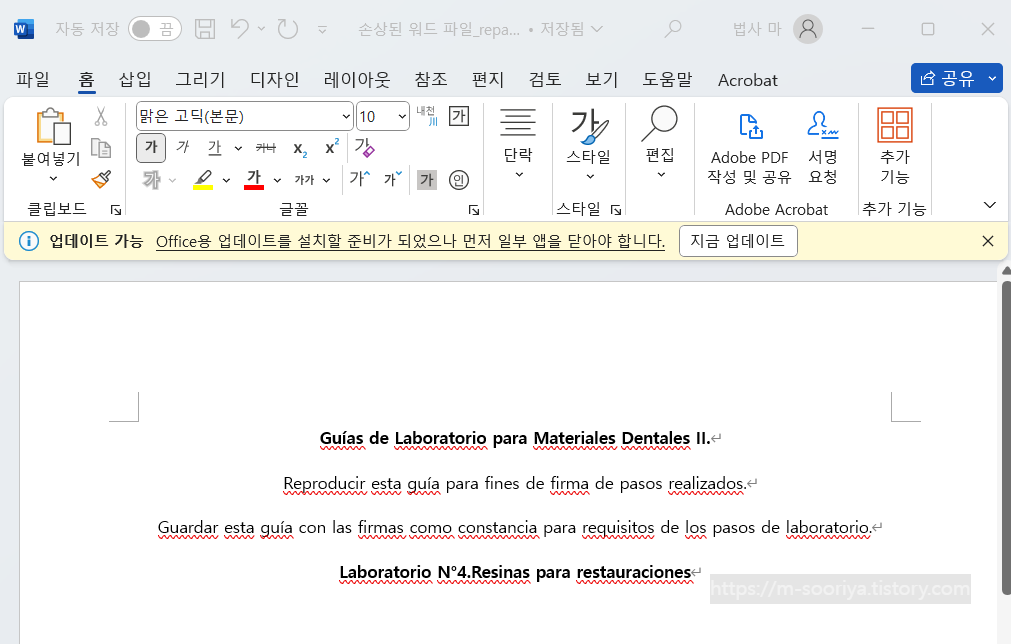The image size is (1011, 644).
Task: Open font size dropdown arrow
Action: pyautogui.click(x=402, y=117)
